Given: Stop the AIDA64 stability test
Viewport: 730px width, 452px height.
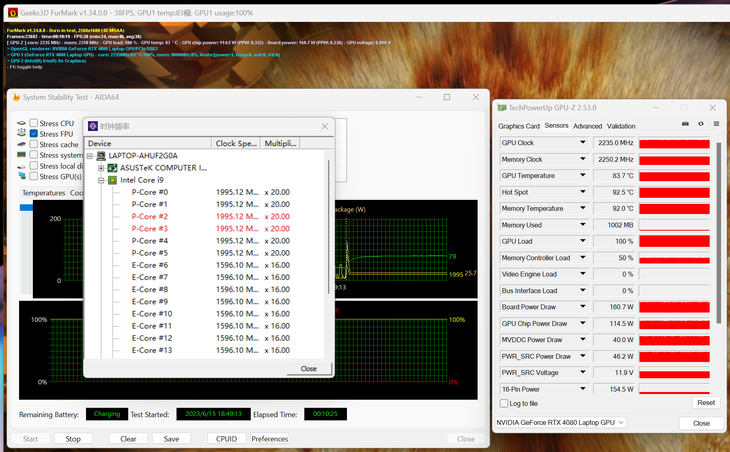Looking at the screenshot, I should coord(73,439).
